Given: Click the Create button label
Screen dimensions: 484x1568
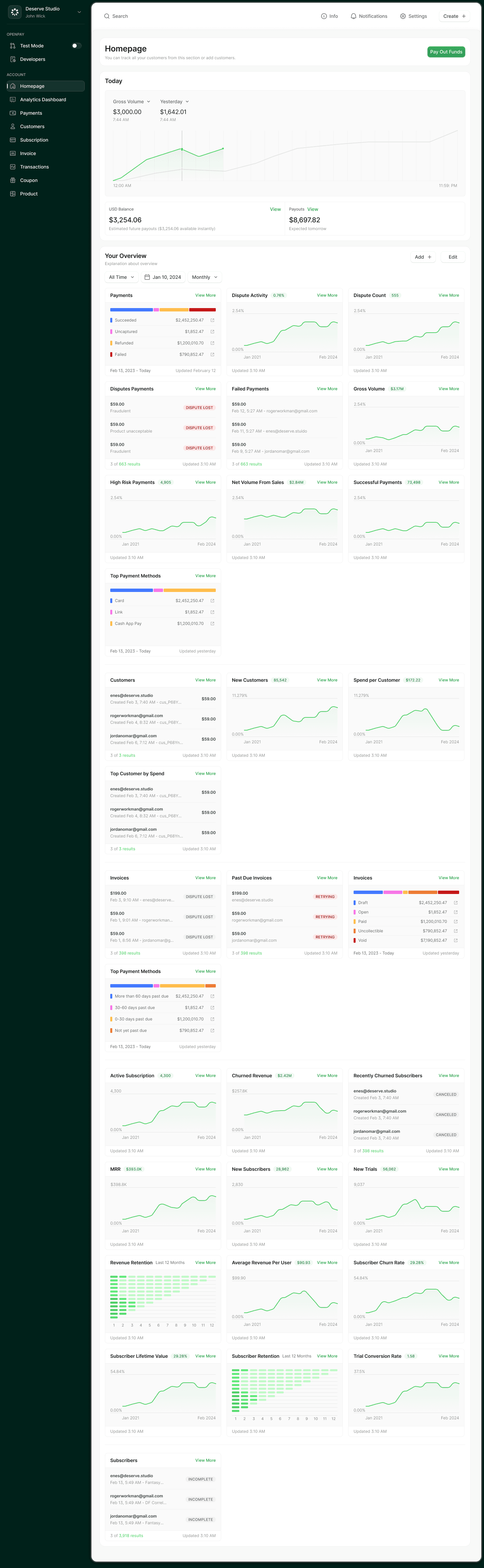Looking at the screenshot, I should [x=451, y=16].
